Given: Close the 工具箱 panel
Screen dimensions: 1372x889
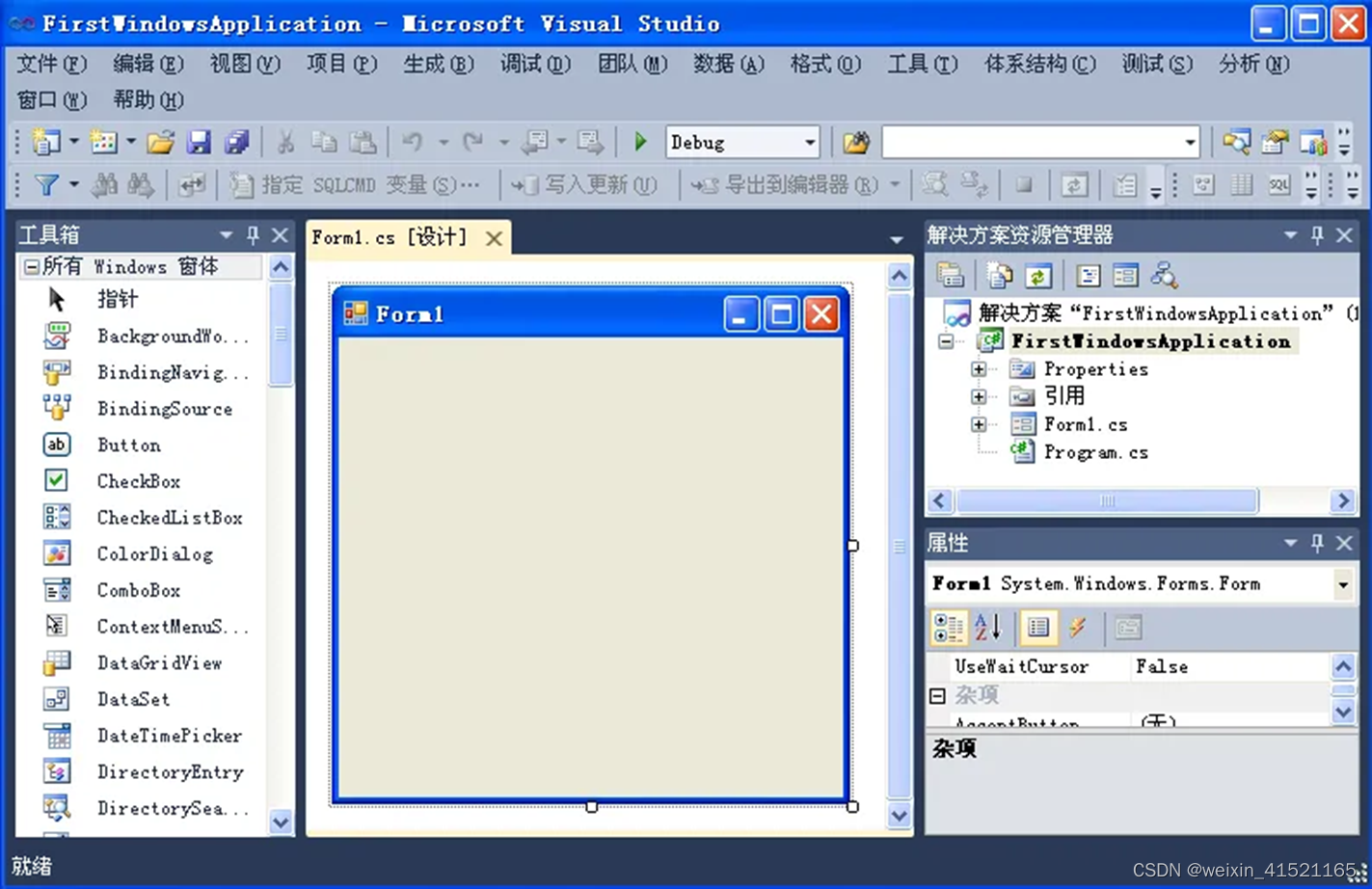Looking at the screenshot, I should click(x=280, y=234).
